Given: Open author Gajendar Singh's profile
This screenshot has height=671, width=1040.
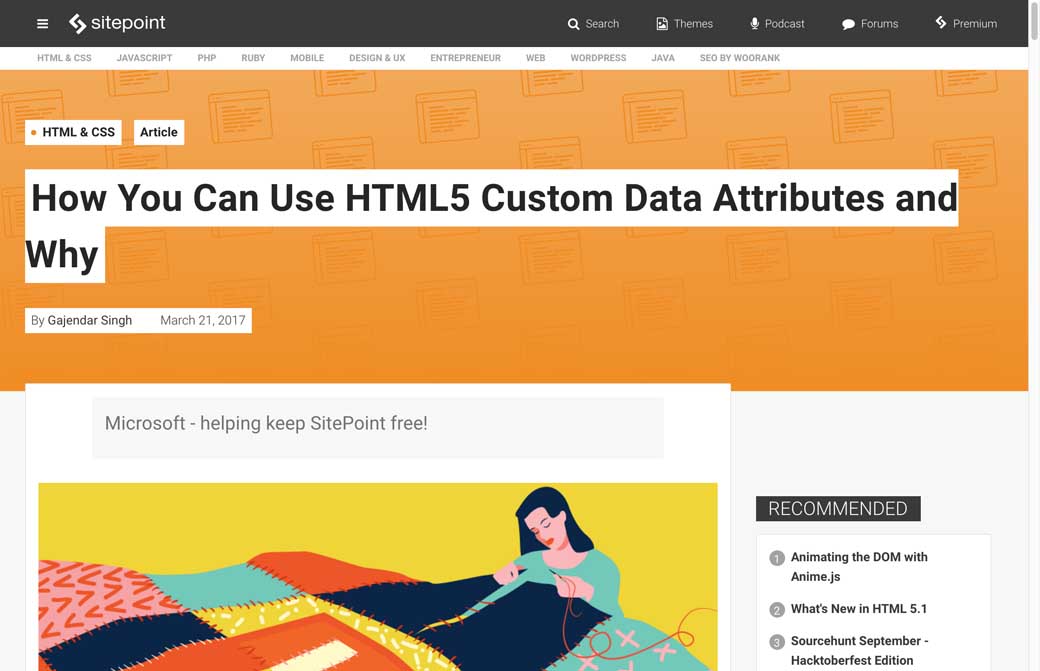Looking at the screenshot, I should (x=90, y=320).
